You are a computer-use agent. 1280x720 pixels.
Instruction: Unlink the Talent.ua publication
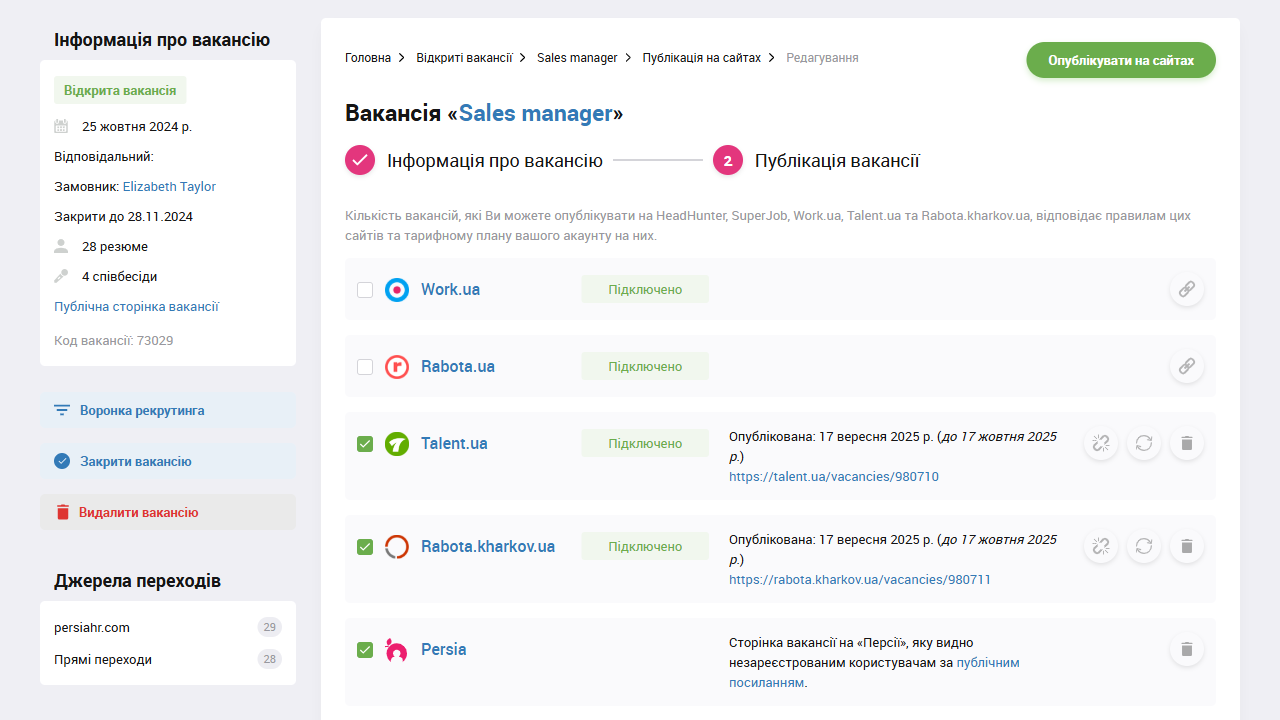click(1100, 443)
